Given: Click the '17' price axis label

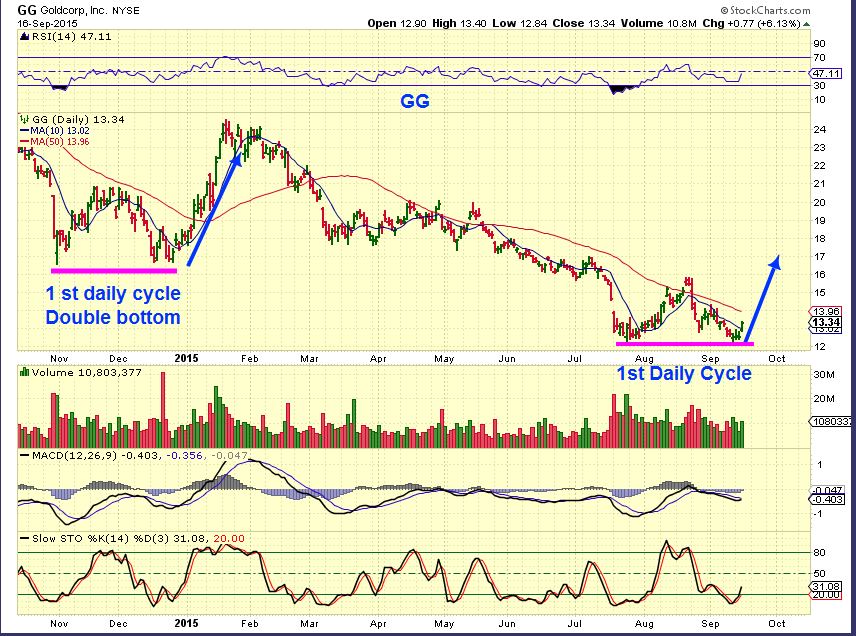Looking at the screenshot, I should (819, 256).
